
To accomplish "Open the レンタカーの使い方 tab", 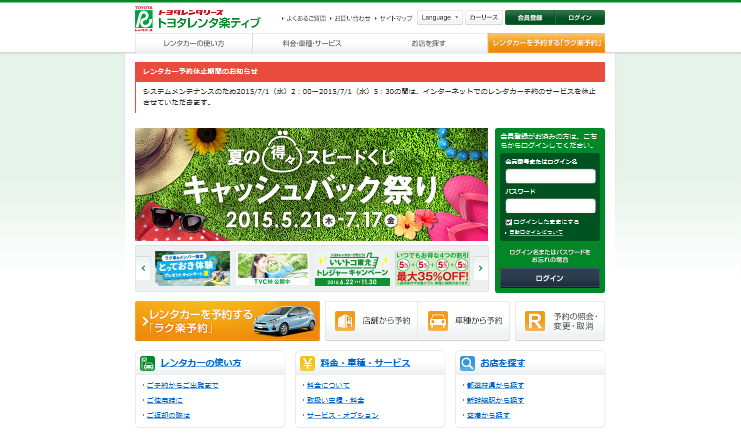I will click(x=194, y=43).
